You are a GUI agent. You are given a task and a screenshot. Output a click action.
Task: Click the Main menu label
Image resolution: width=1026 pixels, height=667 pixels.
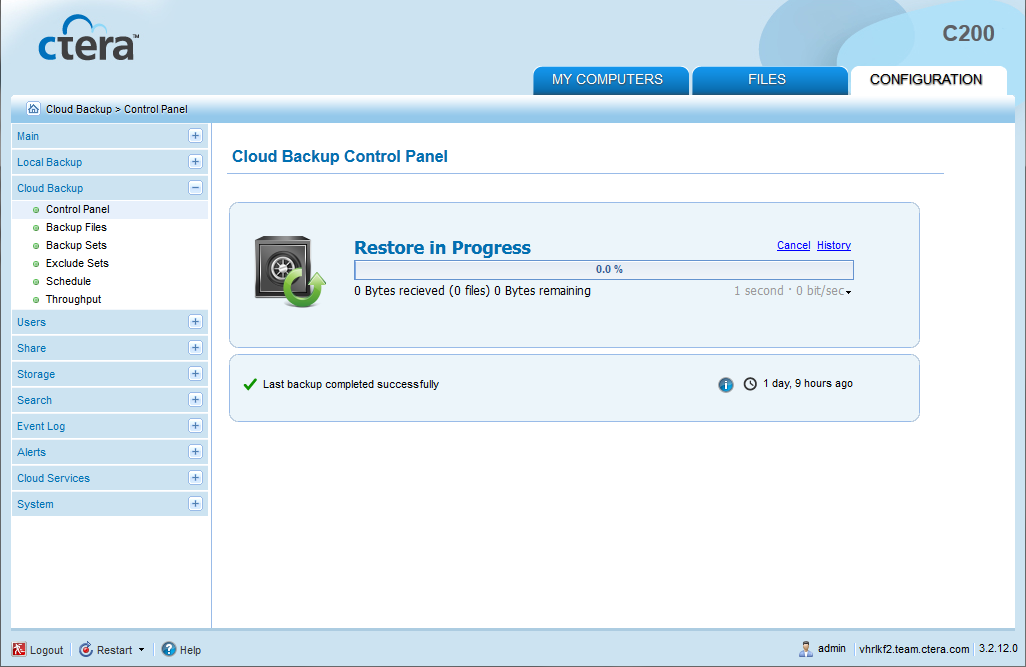click(x=28, y=136)
